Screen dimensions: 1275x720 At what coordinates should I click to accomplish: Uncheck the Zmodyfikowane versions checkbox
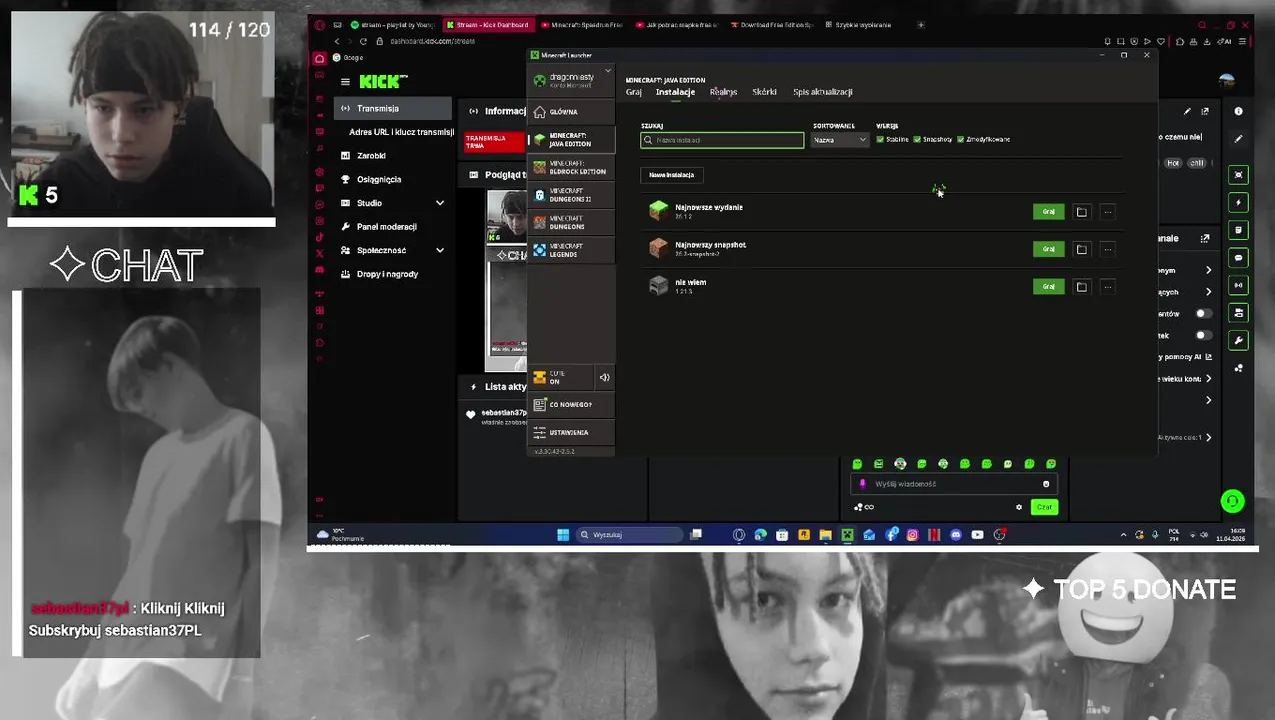[961, 140]
